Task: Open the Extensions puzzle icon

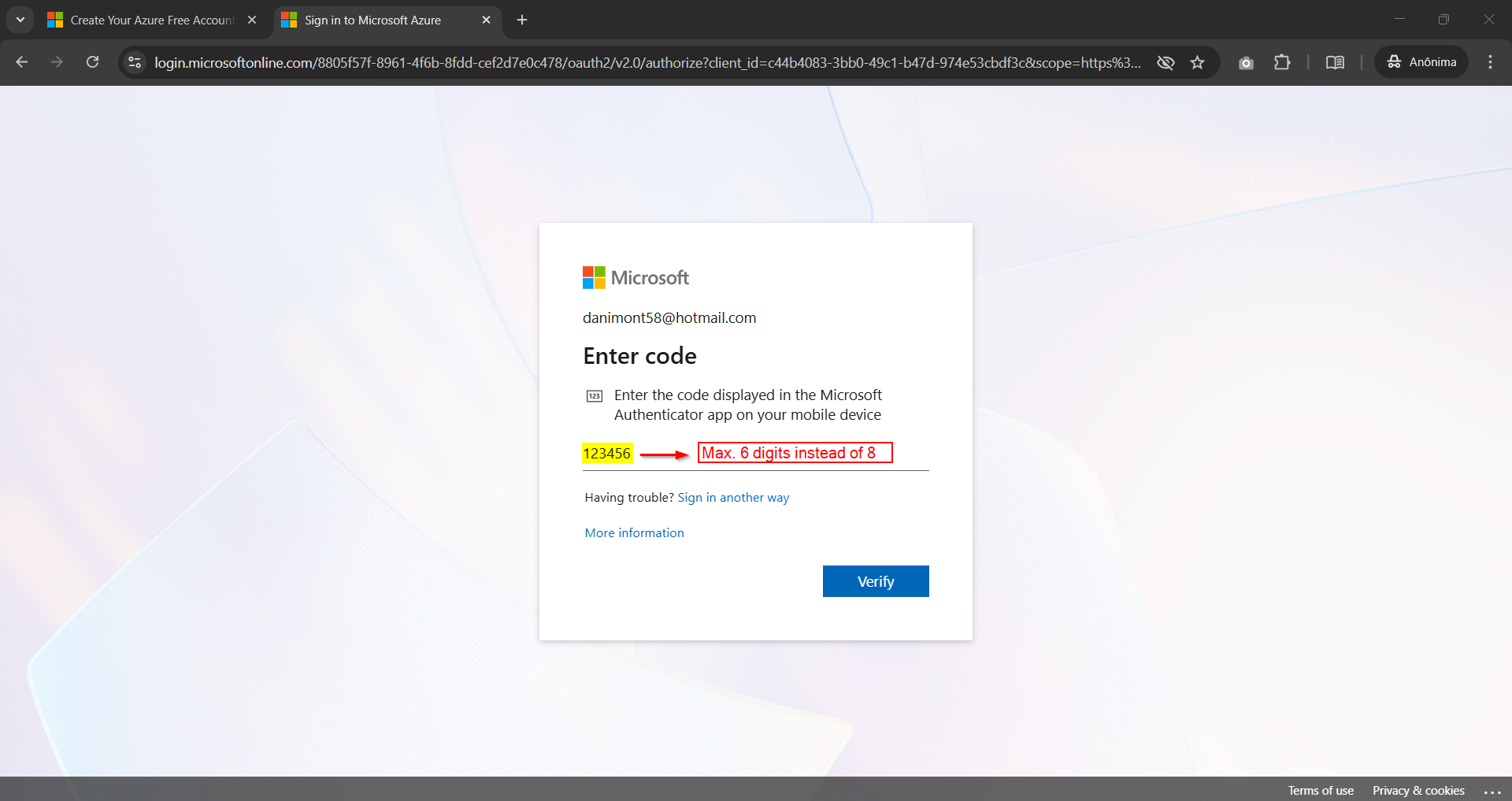Action: point(1282,62)
